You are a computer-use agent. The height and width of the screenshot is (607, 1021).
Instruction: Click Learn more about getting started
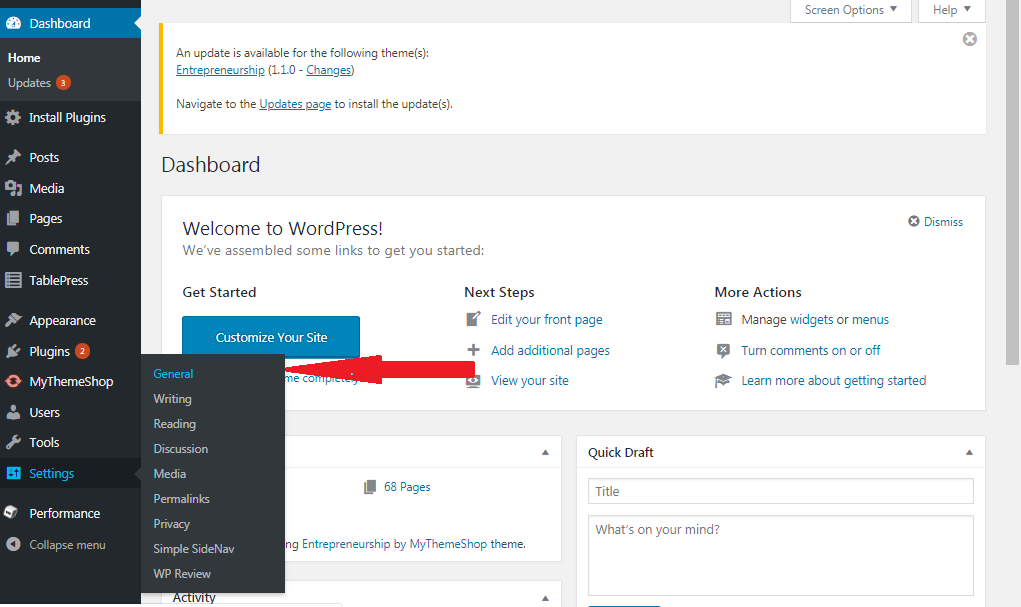coord(833,380)
